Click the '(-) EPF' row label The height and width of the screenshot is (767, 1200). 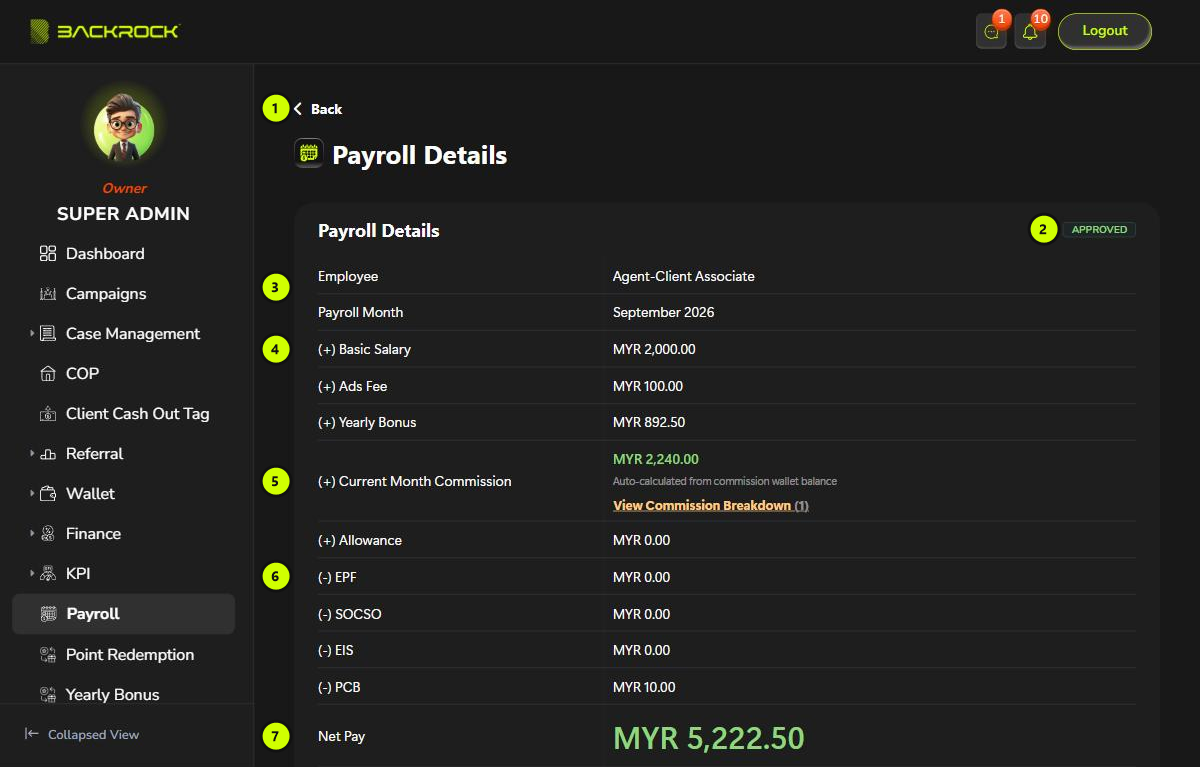pos(339,577)
